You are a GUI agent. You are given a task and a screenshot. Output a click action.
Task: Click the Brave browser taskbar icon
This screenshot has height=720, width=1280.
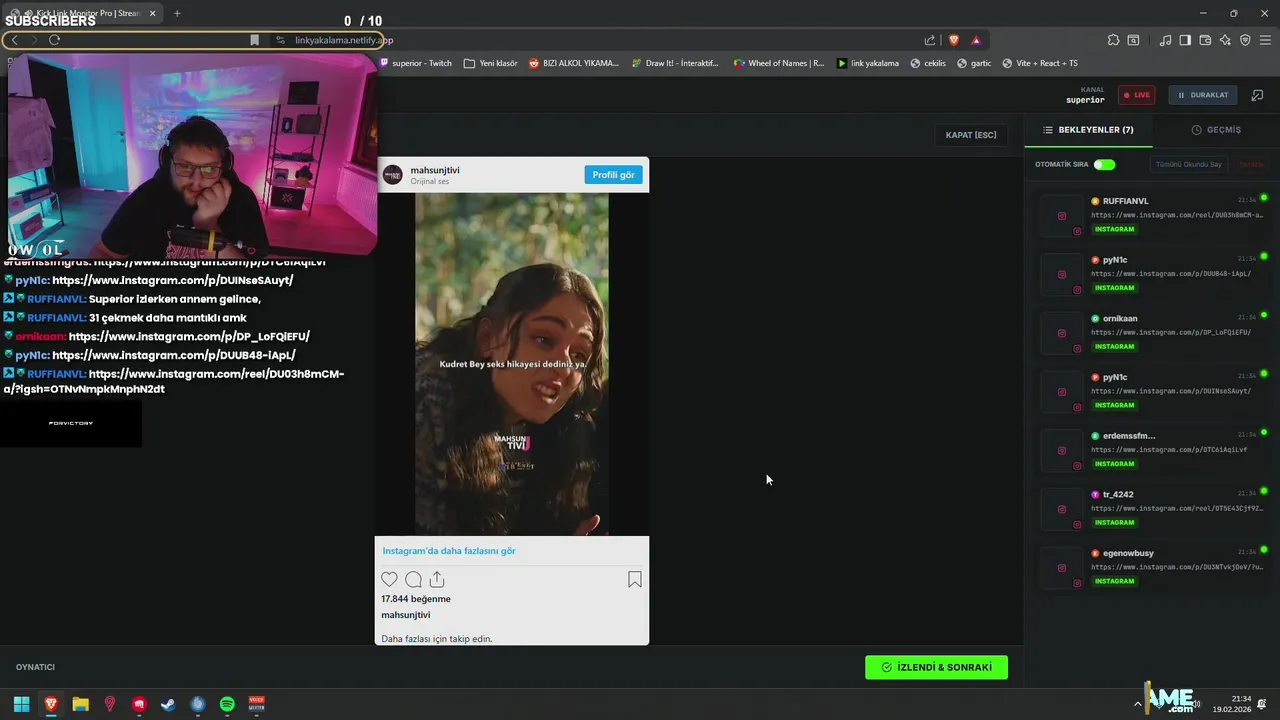(51, 704)
